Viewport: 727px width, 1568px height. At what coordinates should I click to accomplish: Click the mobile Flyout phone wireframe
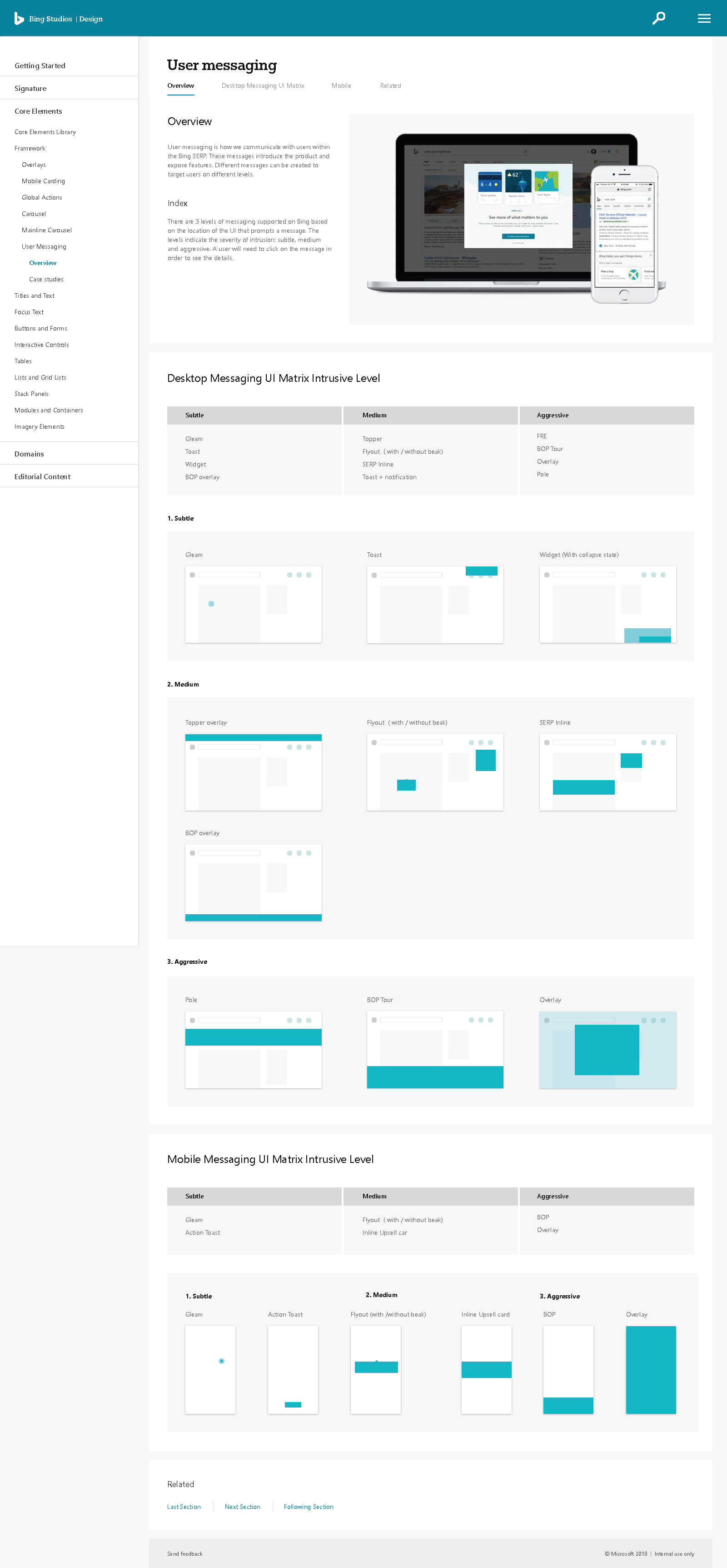click(x=376, y=1370)
